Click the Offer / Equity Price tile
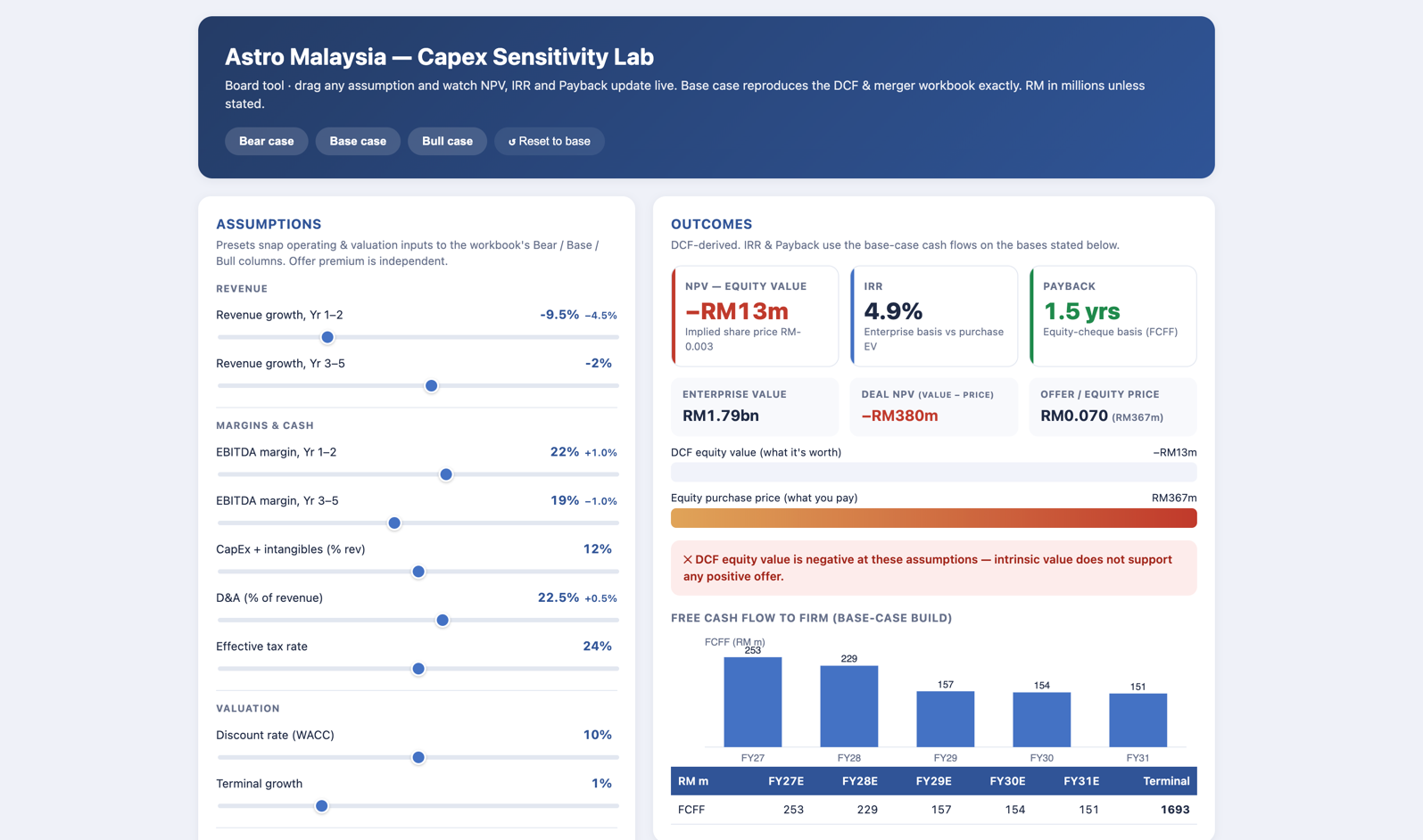1423x840 pixels. 1113,407
